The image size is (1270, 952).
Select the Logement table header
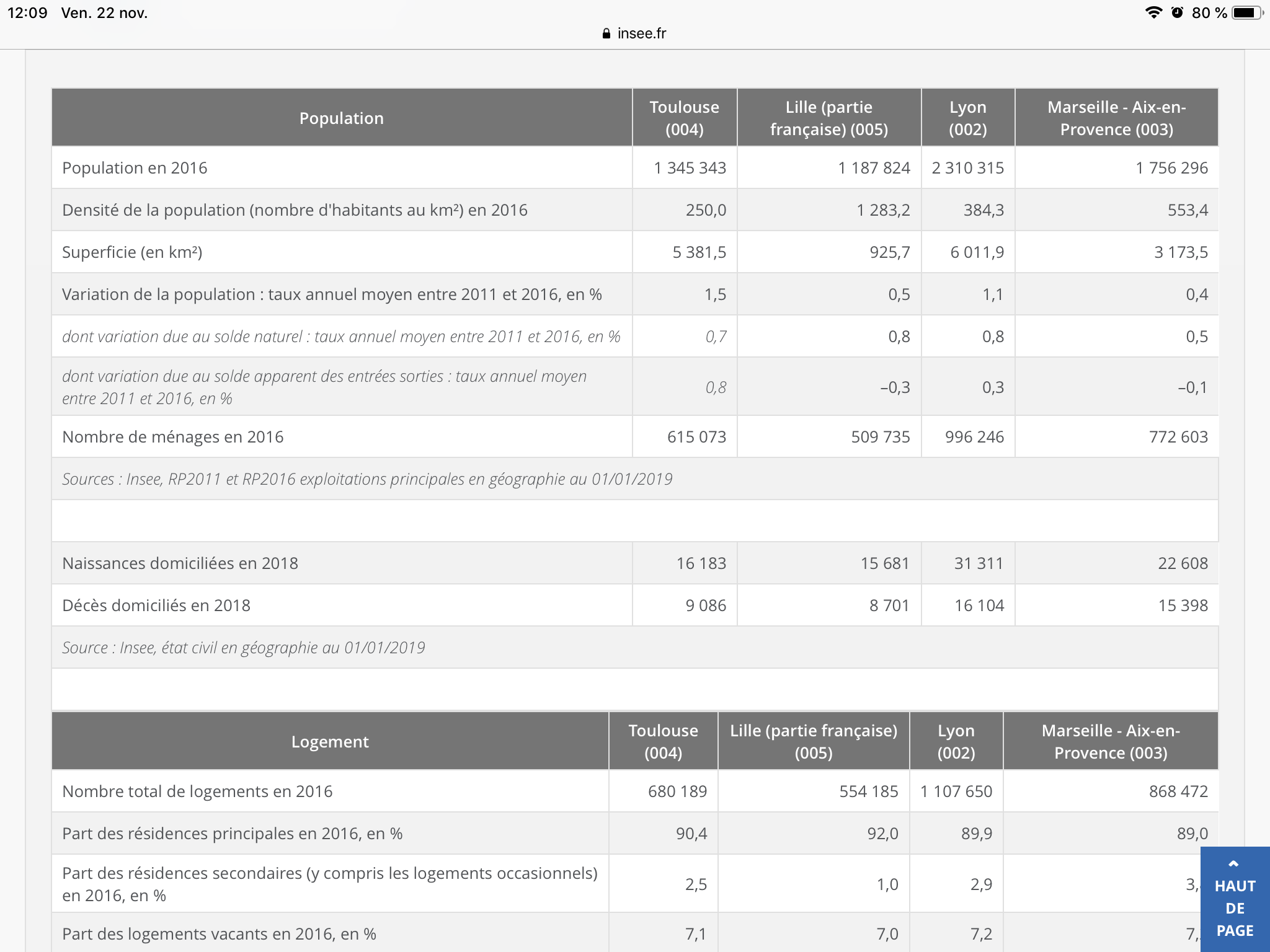(x=330, y=741)
